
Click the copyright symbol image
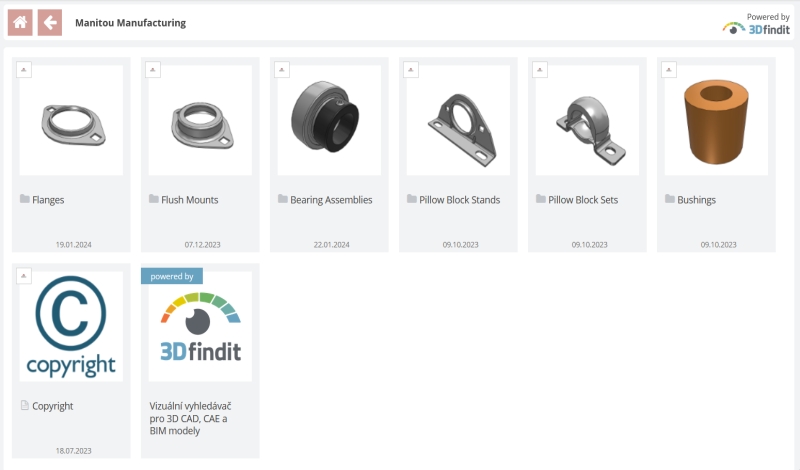71,326
